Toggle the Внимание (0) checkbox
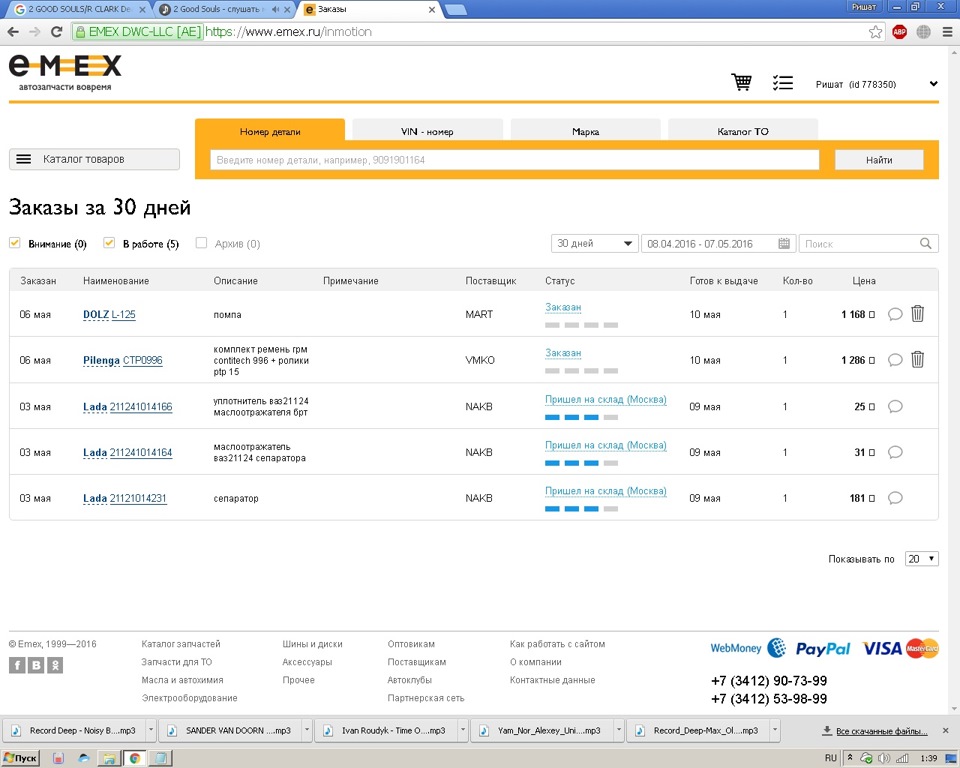This screenshot has width=960, height=768. click(x=15, y=243)
